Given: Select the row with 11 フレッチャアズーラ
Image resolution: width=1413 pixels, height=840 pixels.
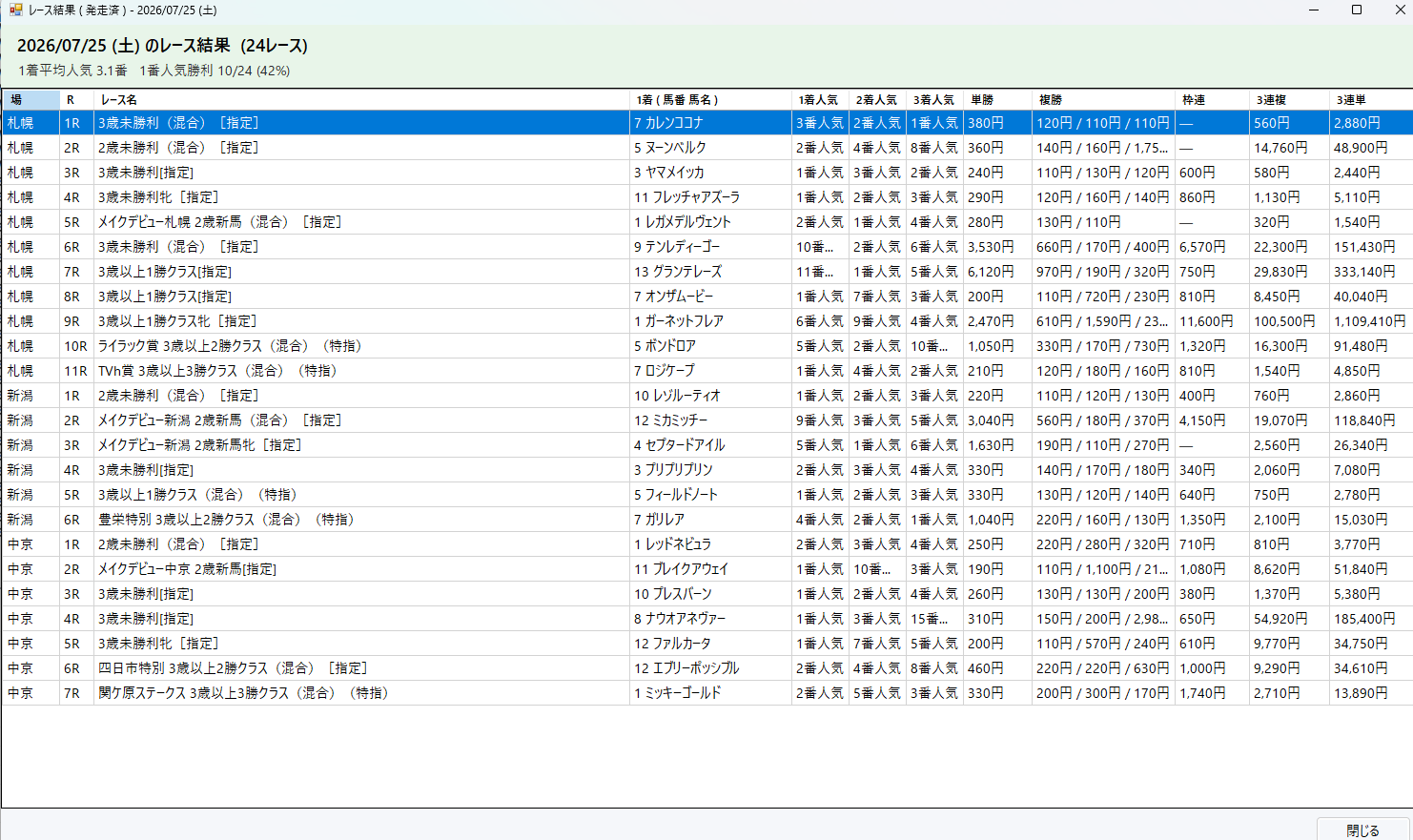Looking at the screenshot, I should [706, 197].
